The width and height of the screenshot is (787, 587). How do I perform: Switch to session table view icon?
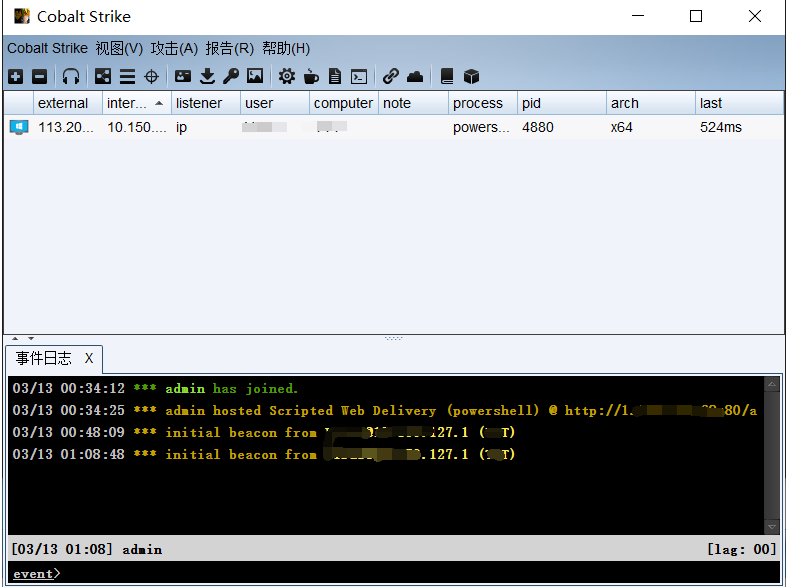coord(127,77)
